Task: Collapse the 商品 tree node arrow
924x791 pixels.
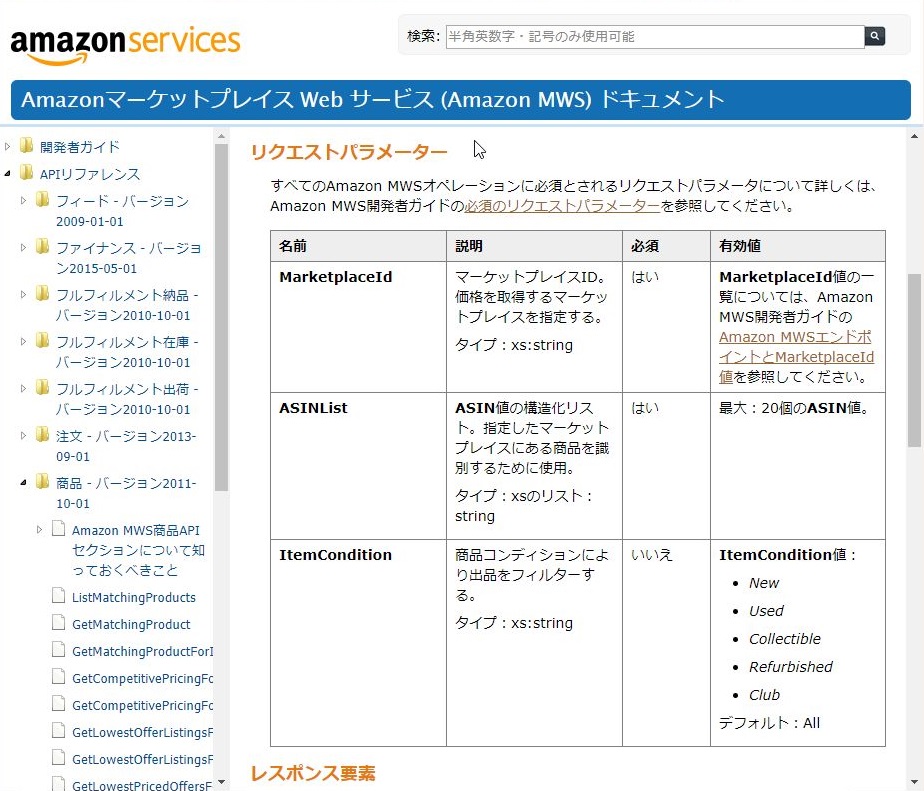Action: 23,483
